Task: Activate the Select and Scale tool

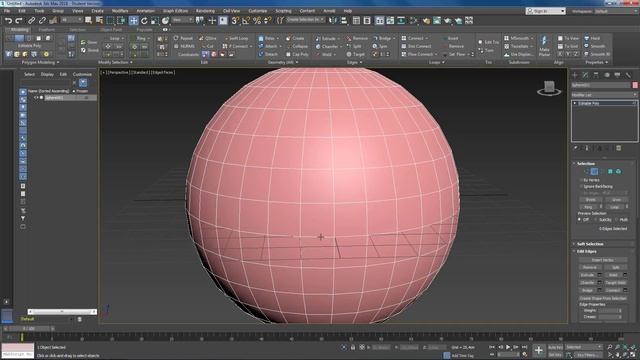Action: point(155,20)
